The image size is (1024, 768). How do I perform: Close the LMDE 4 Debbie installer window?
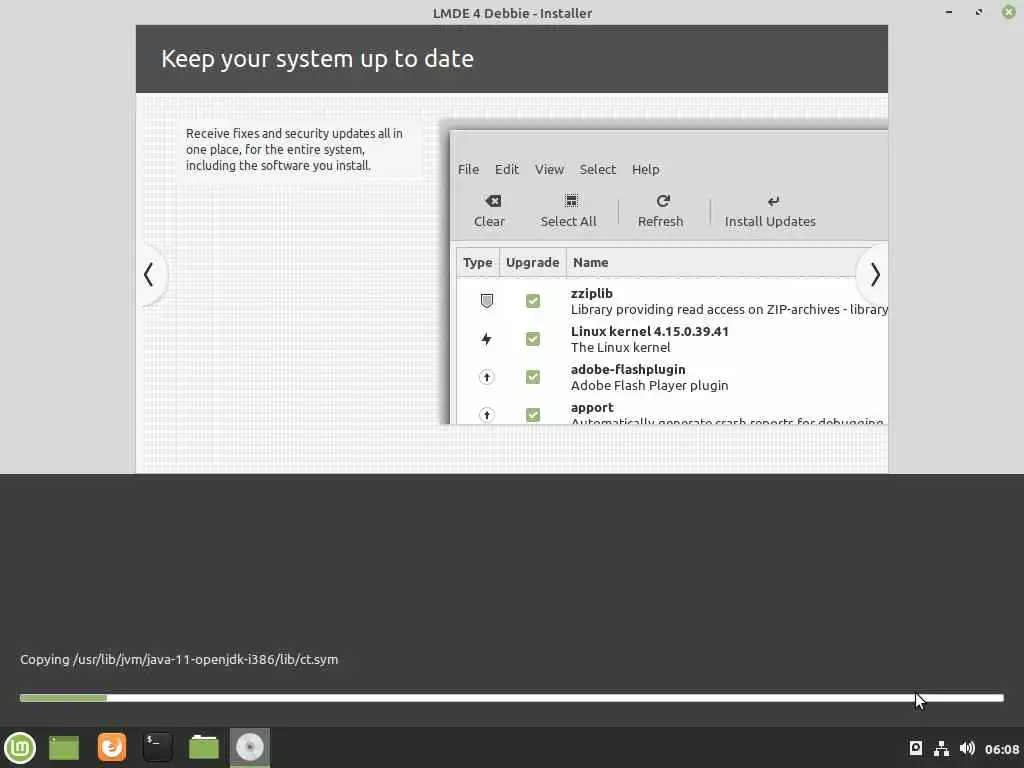coord(1009,12)
